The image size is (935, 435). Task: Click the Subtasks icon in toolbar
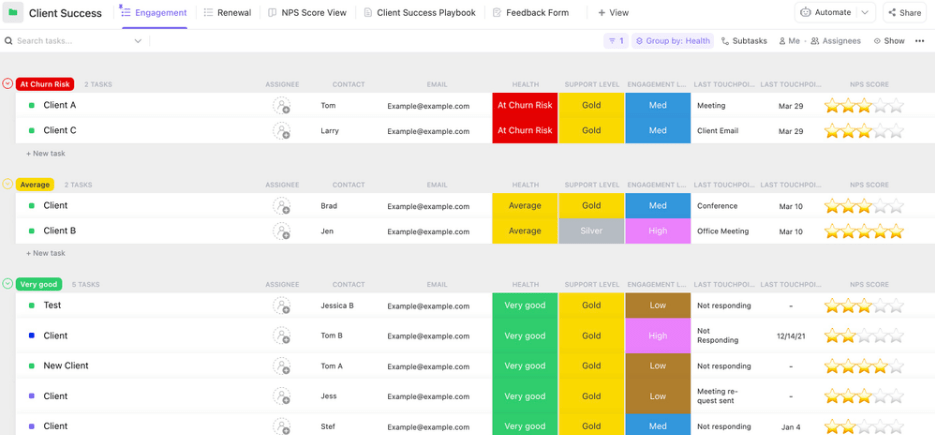click(x=725, y=41)
